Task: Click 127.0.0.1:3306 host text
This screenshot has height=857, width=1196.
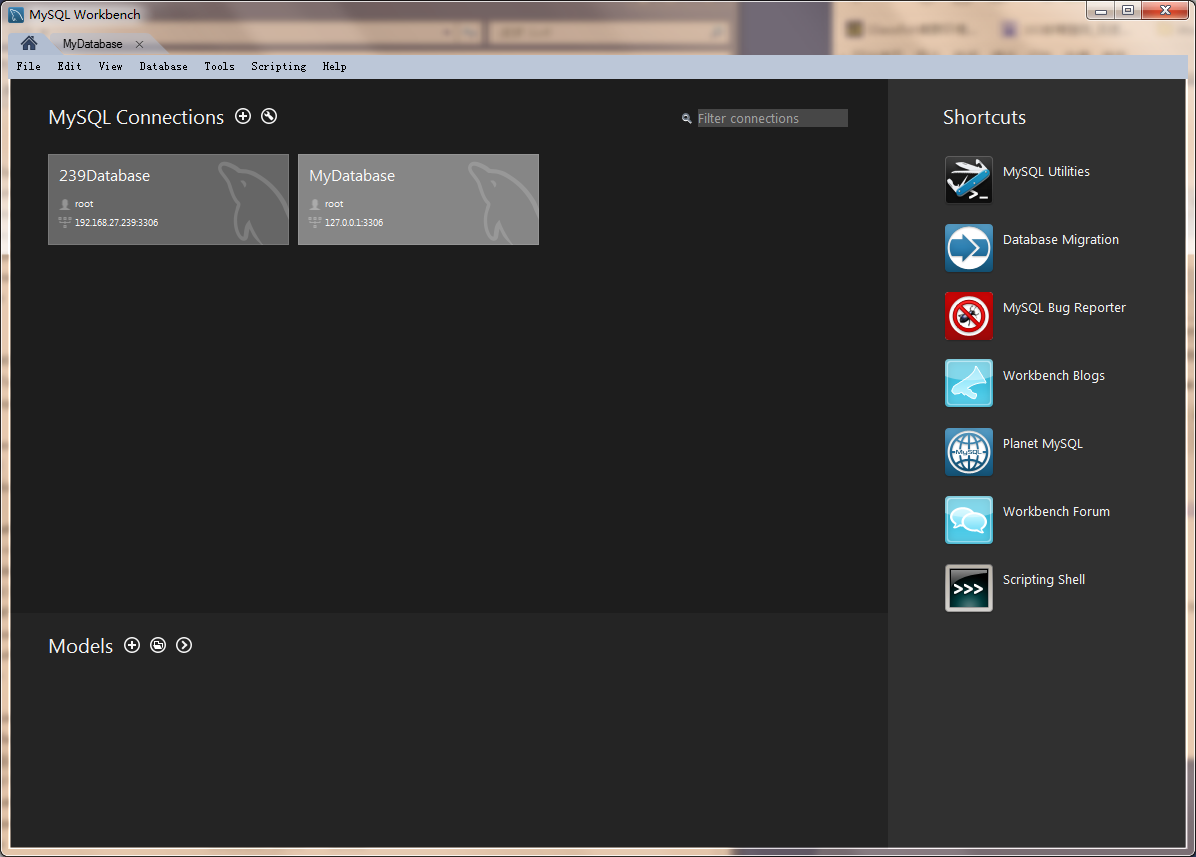Action: click(354, 223)
